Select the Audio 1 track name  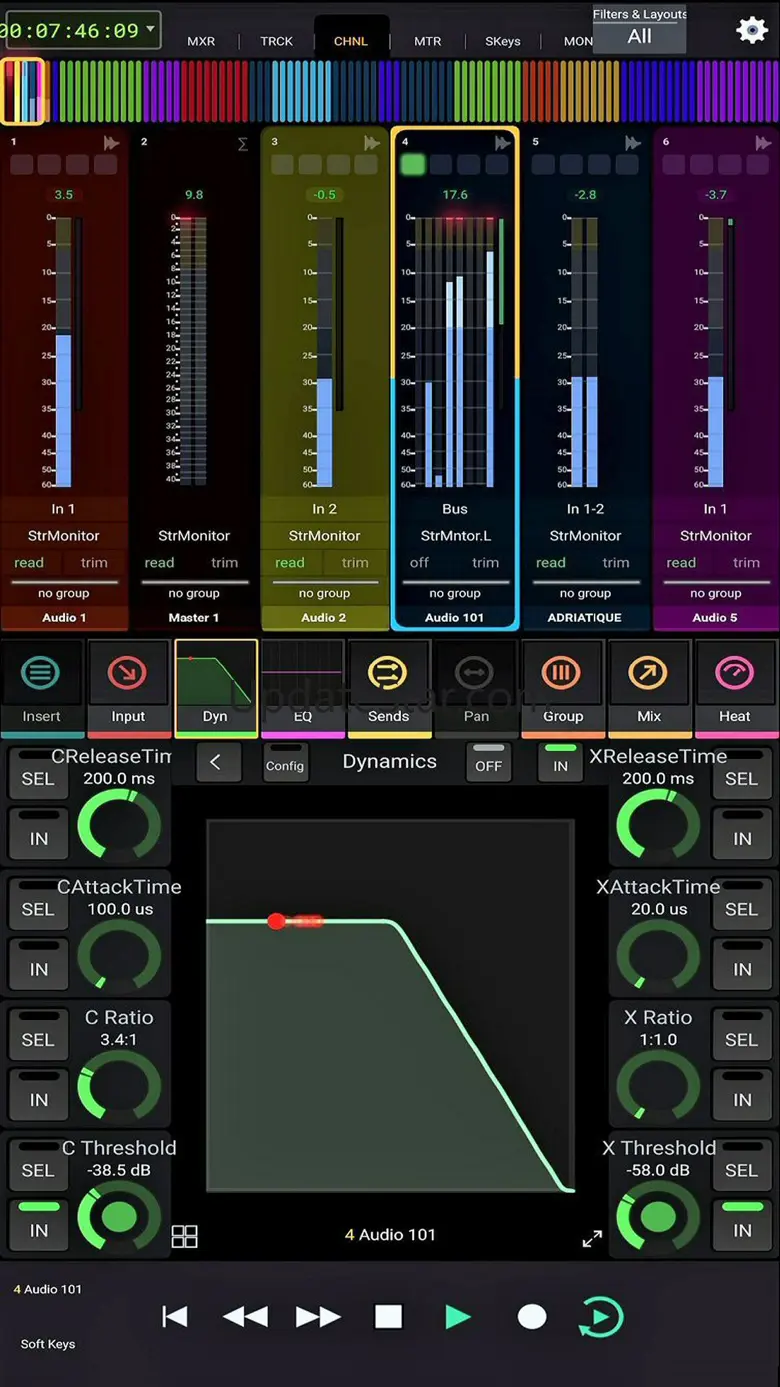64,618
